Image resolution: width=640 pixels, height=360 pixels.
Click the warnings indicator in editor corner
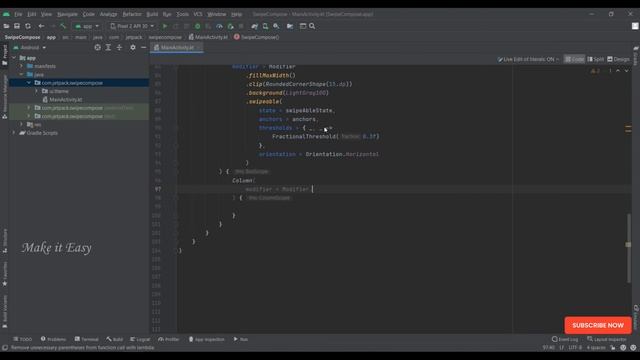(x=596, y=71)
